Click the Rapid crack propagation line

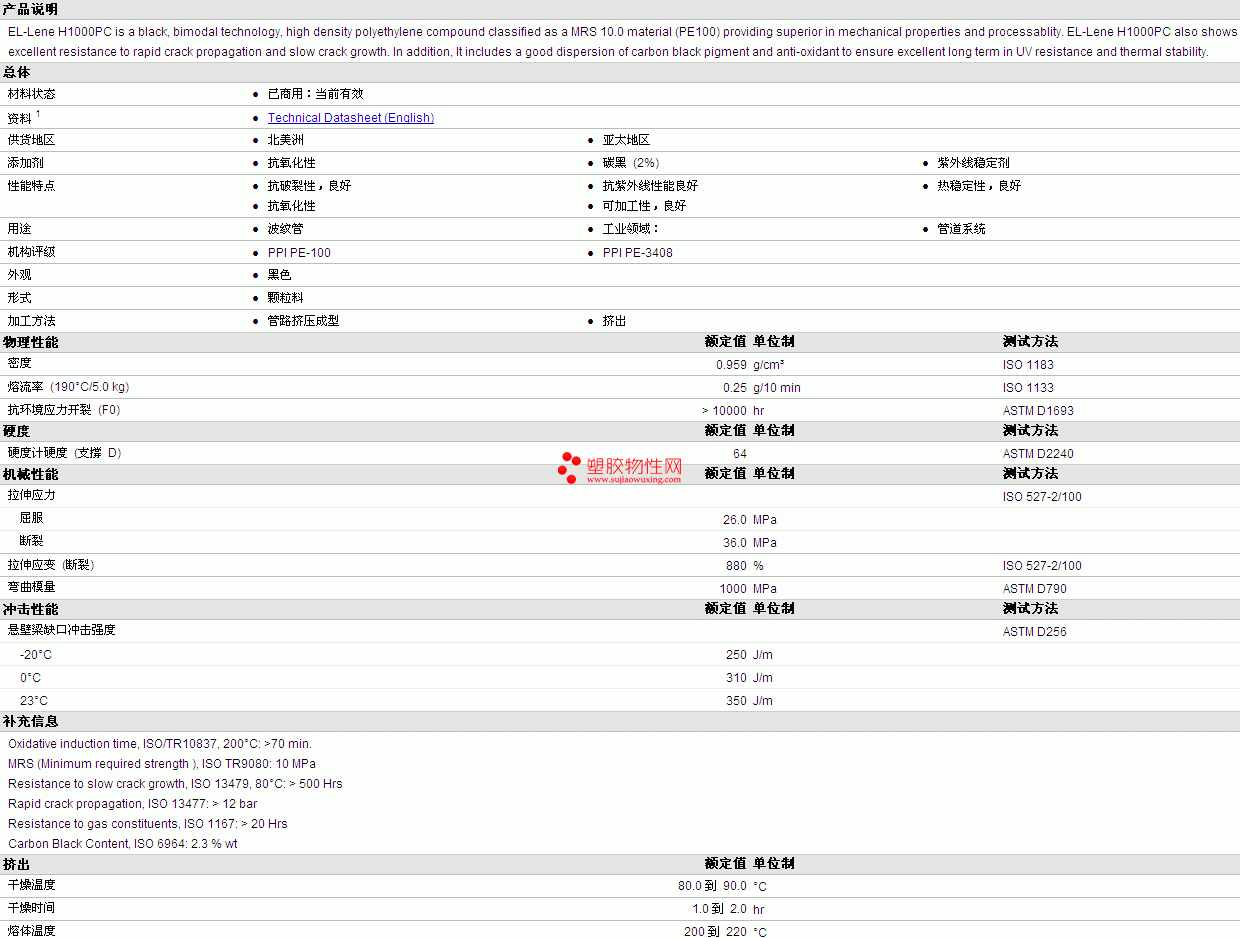click(x=133, y=804)
